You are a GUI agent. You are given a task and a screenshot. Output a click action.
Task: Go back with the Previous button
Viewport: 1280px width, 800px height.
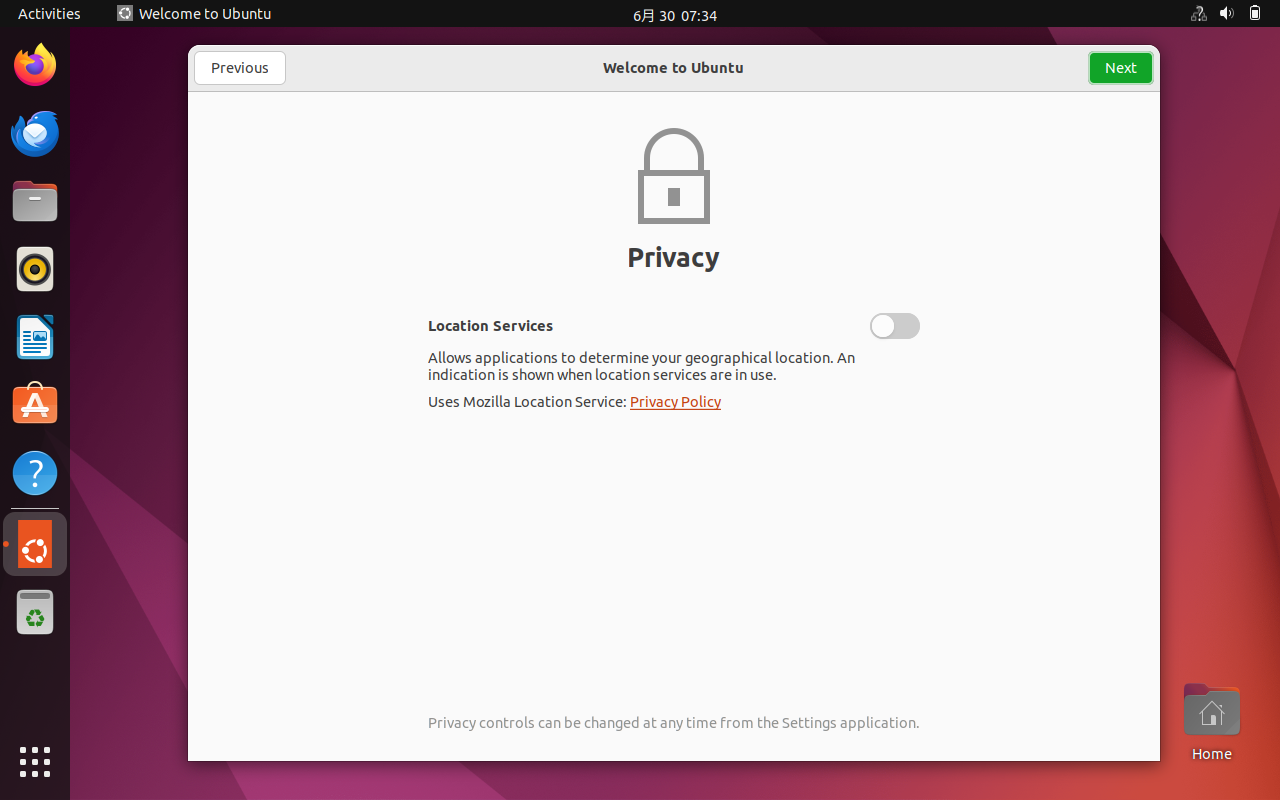(240, 68)
